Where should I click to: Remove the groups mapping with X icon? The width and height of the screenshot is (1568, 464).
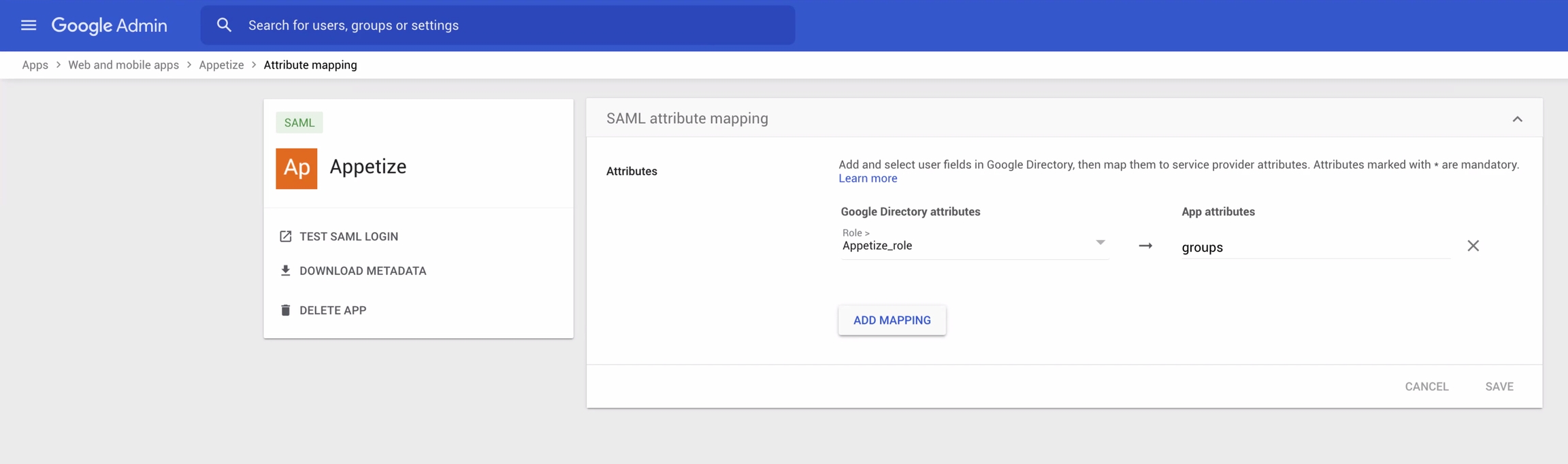point(1473,246)
